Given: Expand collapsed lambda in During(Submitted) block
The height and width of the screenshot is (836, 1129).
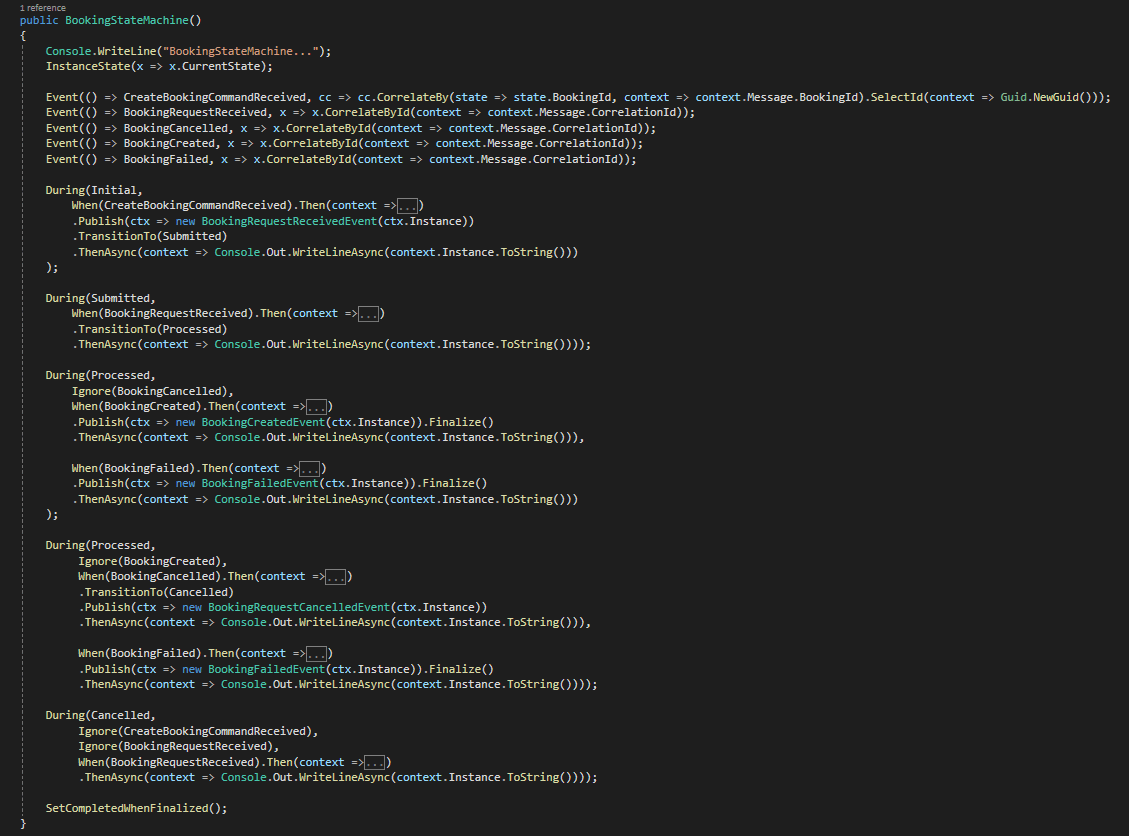Looking at the screenshot, I should (369, 314).
